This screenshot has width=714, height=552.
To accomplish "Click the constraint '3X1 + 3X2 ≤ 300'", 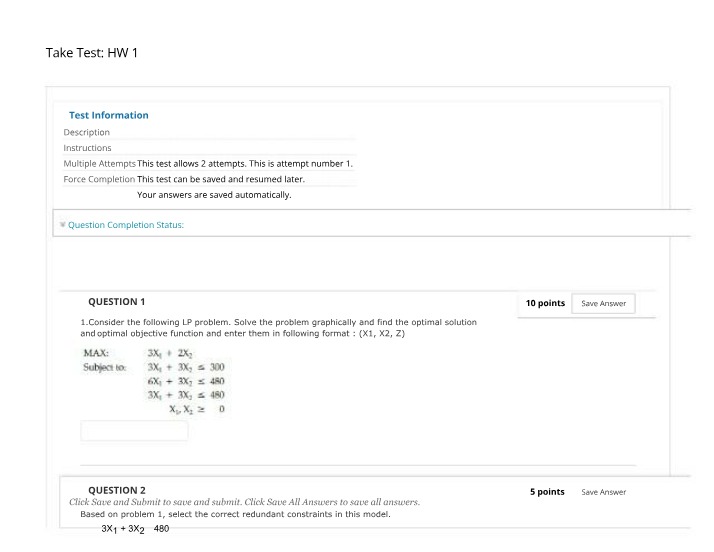I will coord(186,367).
